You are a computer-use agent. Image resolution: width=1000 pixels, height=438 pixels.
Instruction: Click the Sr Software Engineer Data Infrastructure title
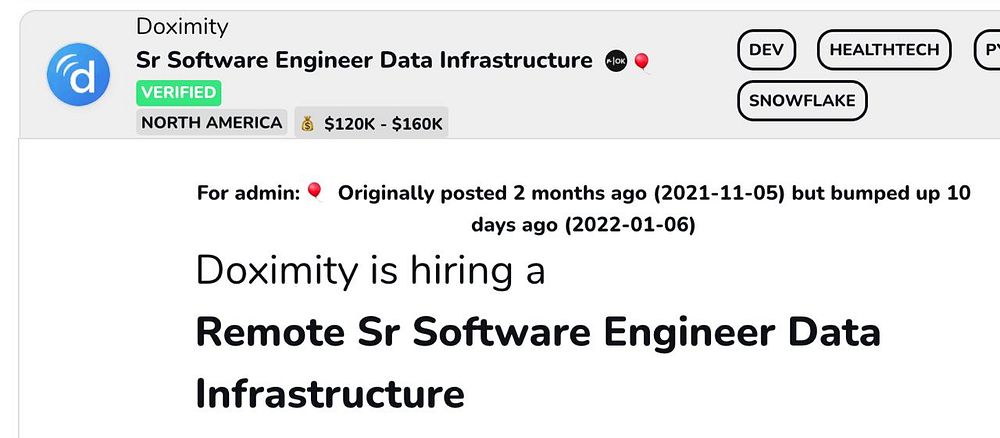pyautogui.click(x=364, y=60)
